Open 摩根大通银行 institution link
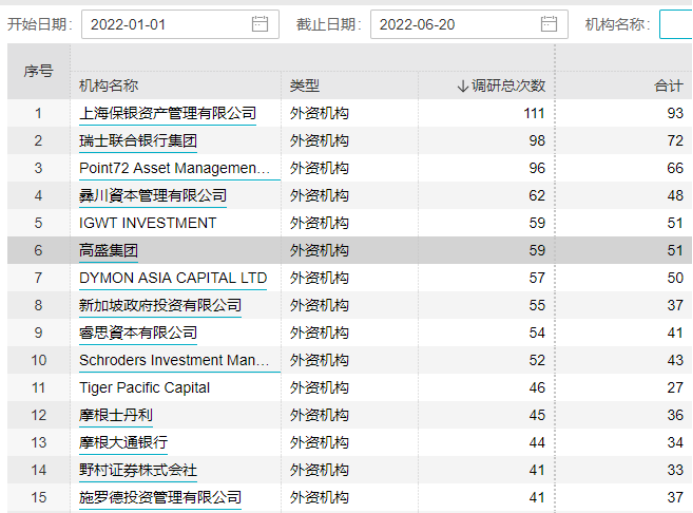The width and height of the screenshot is (693, 513). tap(123, 442)
